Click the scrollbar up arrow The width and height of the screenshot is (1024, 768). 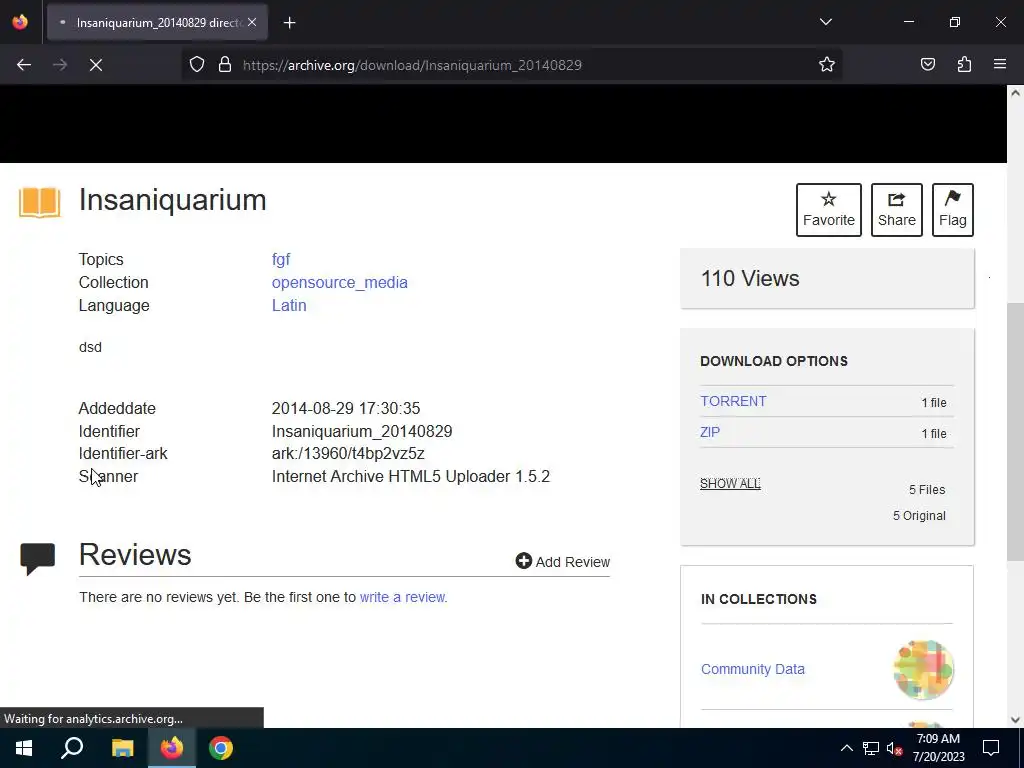pos(1016,93)
